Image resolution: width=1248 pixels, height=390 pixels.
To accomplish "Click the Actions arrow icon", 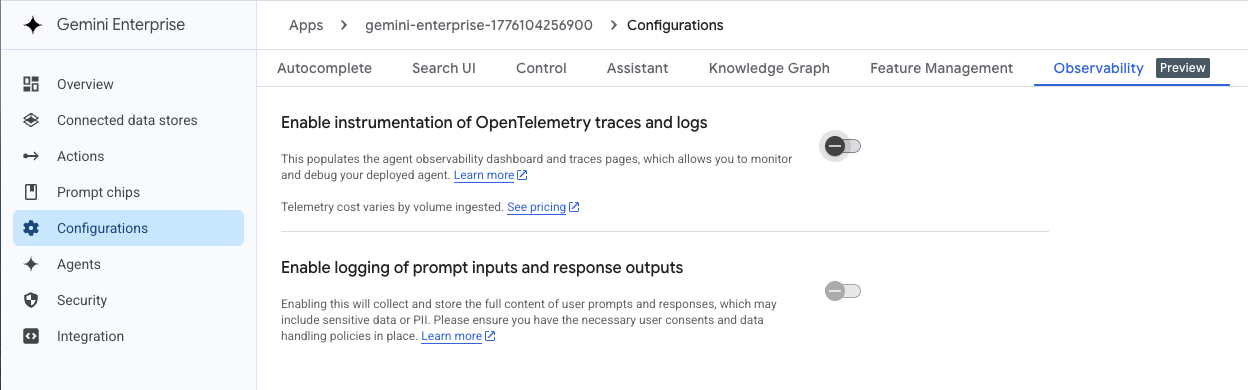I will 31,156.
